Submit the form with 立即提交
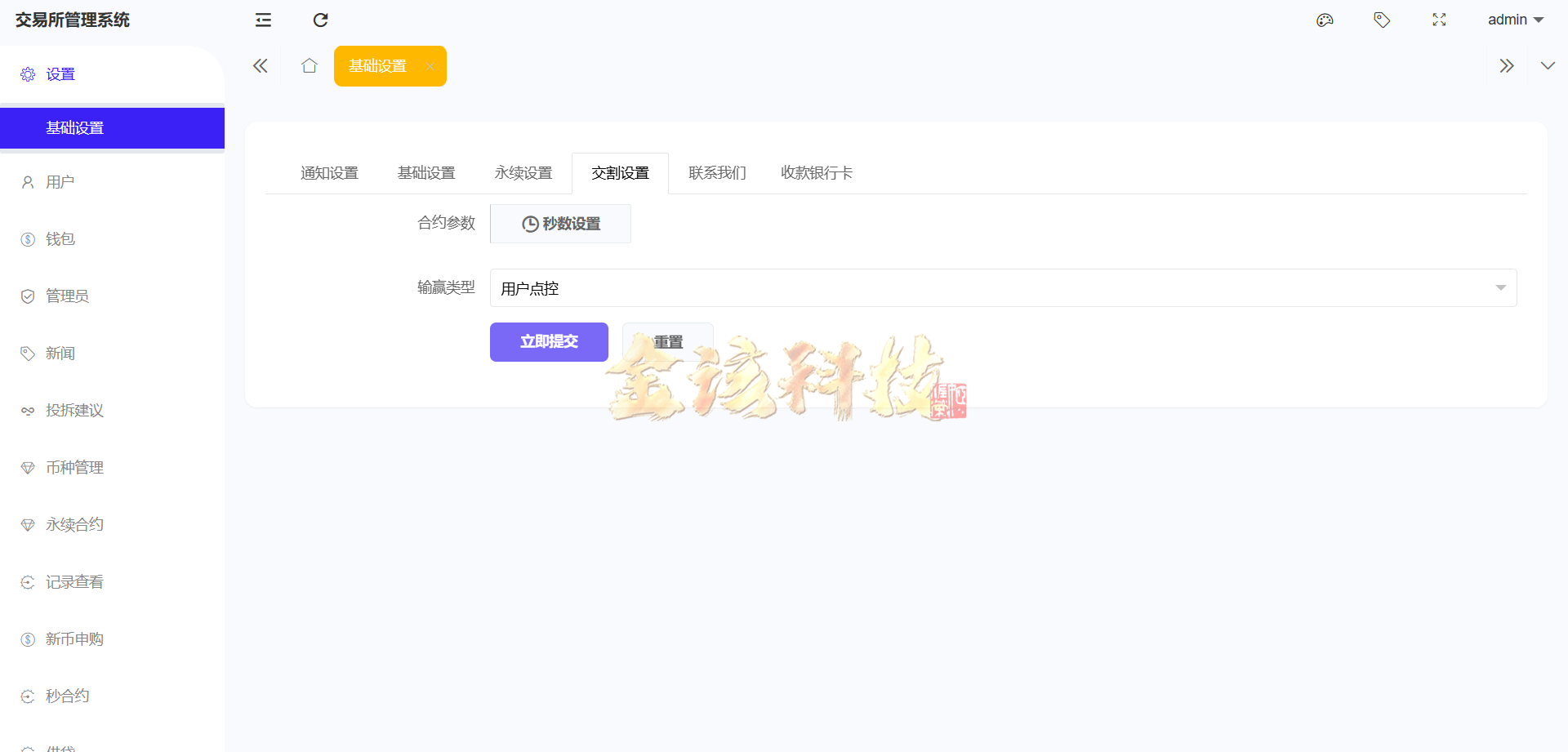Viewport: 1568px width, 752px height. pyautogui.click(x=548, y=342)
